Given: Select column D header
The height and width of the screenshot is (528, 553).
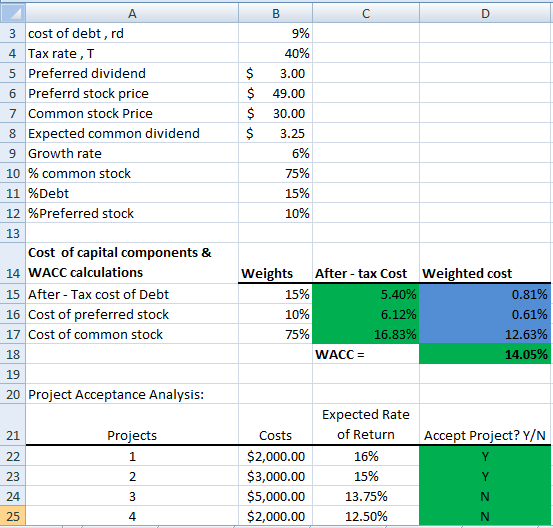Looking at the screenshot, I should 485,13.
